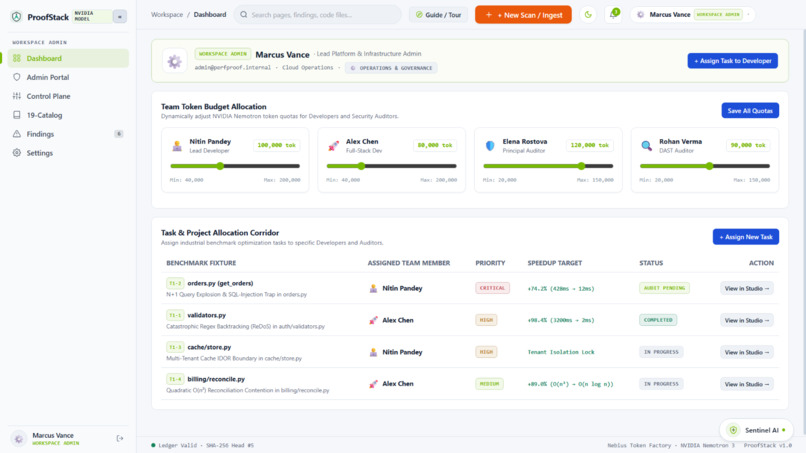This screenshot has width=806, height=453.
Task: Click the Findings warning triangle icon
Action: pyautogui.click(x=17, y=134)
